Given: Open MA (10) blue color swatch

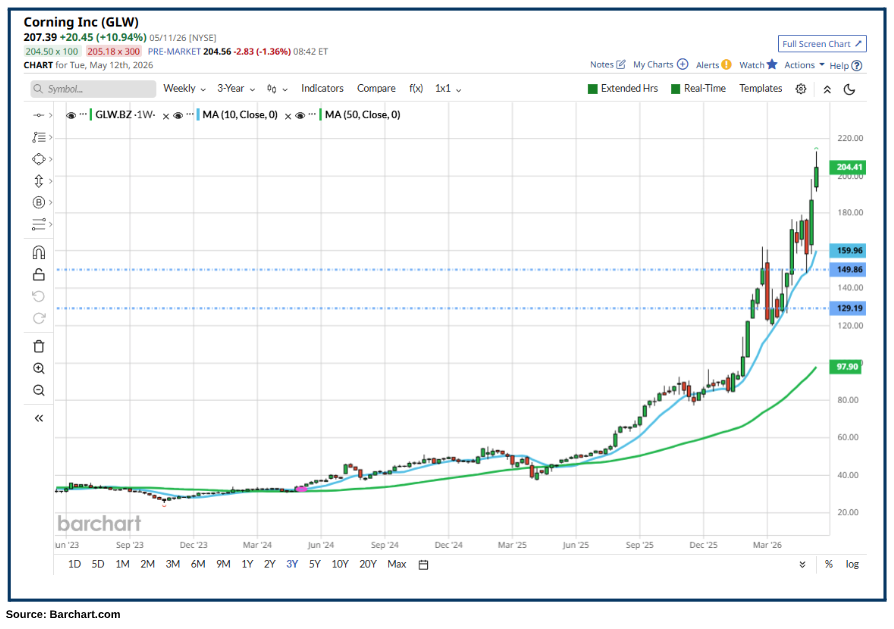Looking at the screenshot, I should click(197, 115).
